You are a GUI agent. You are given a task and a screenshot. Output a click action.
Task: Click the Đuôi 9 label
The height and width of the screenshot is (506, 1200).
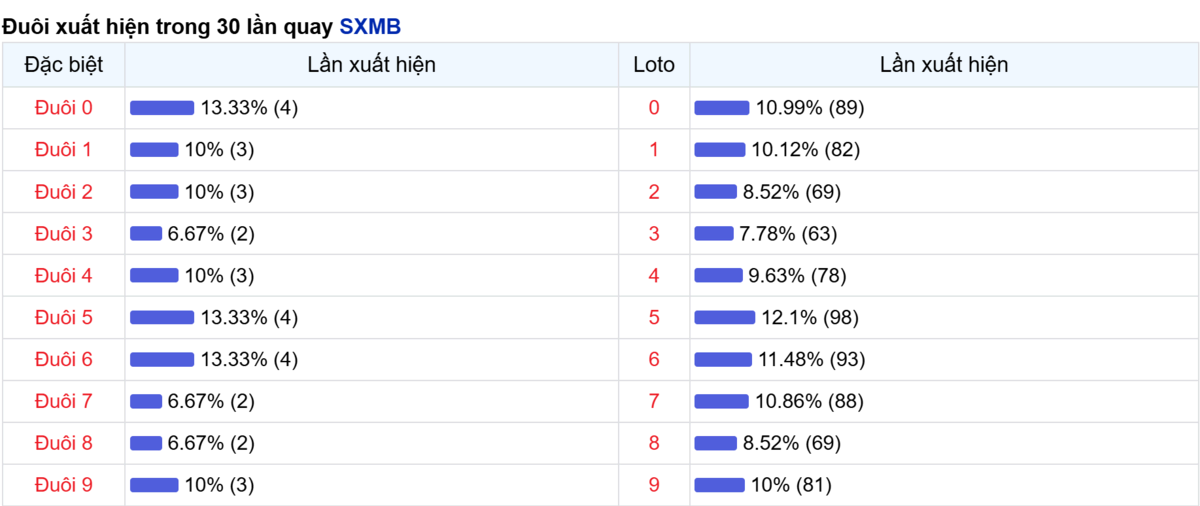[63, 486]
